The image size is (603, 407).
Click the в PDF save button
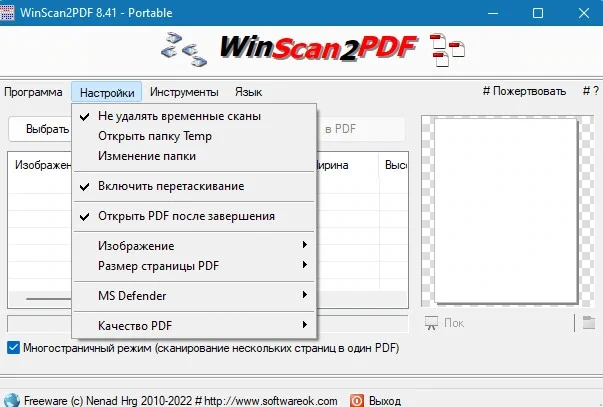pyautogui.click(x=361, y=129)
